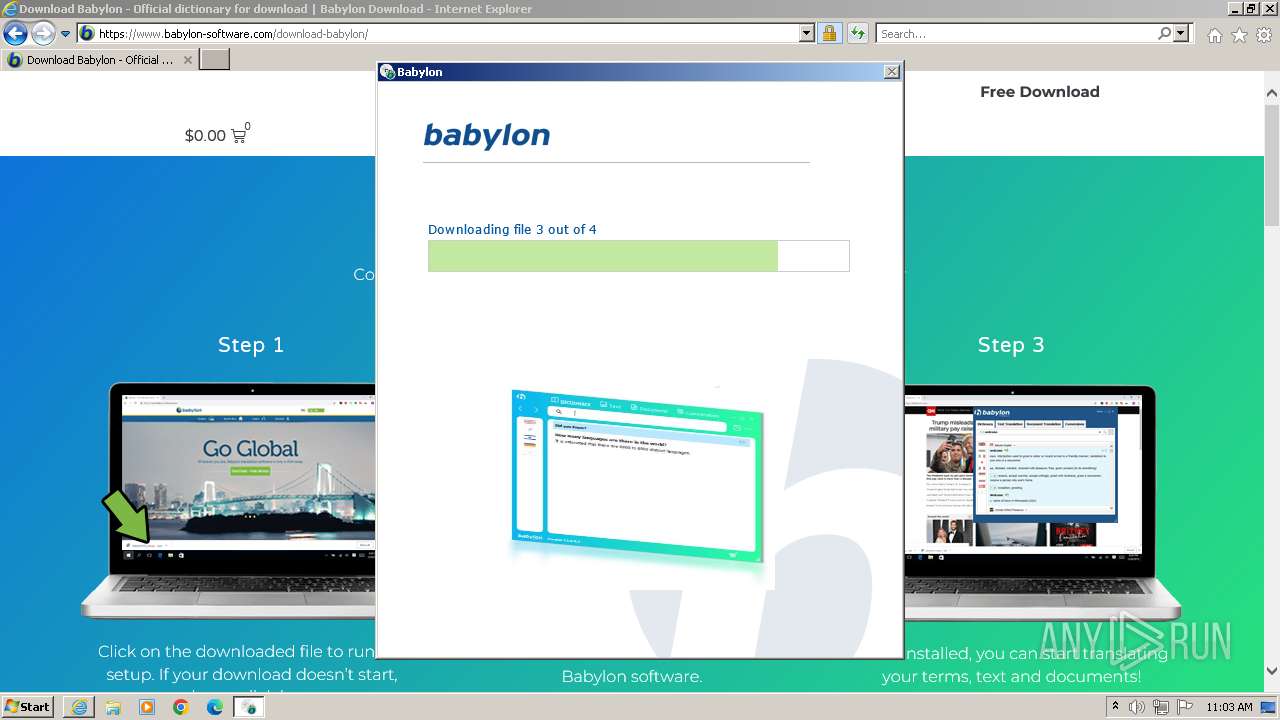Viewport: 1280px width, 720px height.
Task: Launch Chrome from the taskbar
Action: [181, 707]
